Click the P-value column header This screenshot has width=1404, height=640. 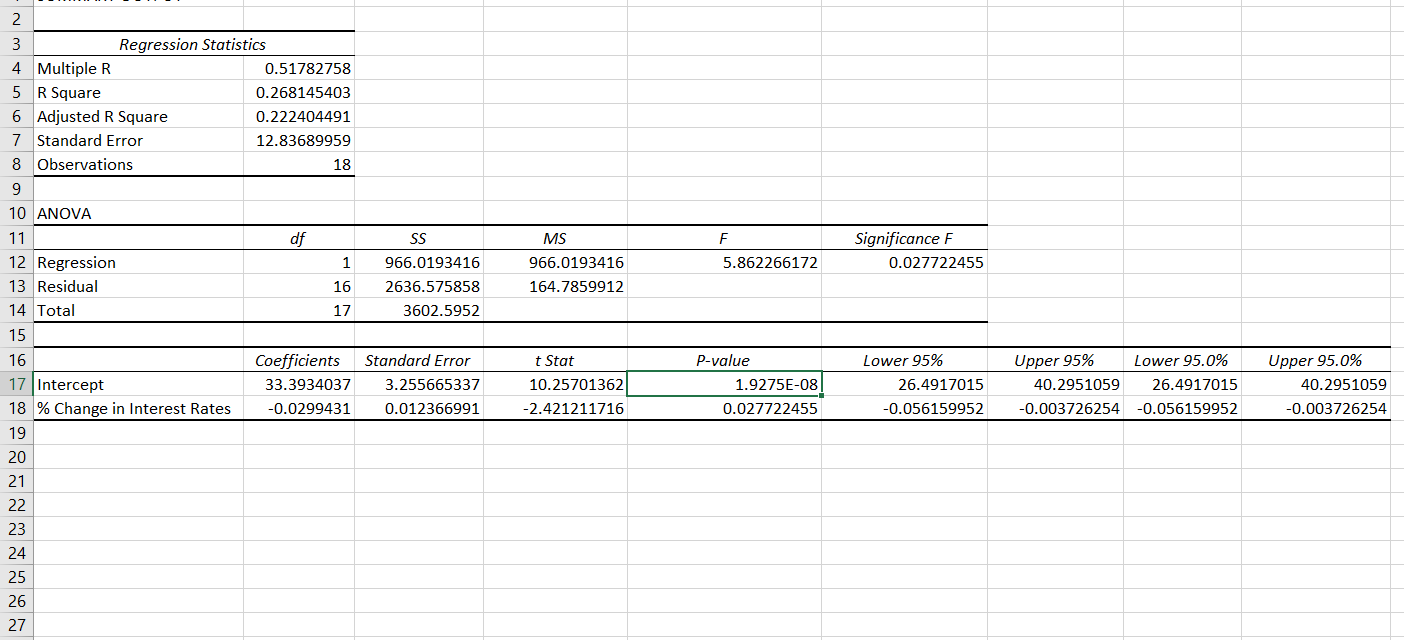724,360
